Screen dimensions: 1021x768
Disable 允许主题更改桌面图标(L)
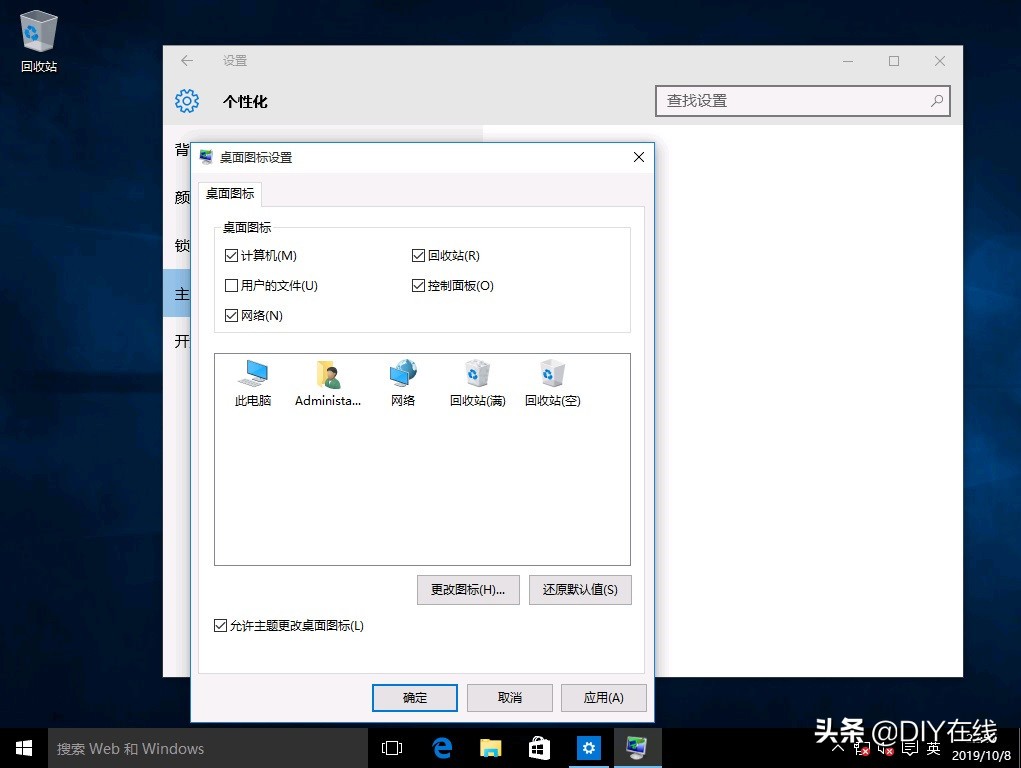coord(219,625)
